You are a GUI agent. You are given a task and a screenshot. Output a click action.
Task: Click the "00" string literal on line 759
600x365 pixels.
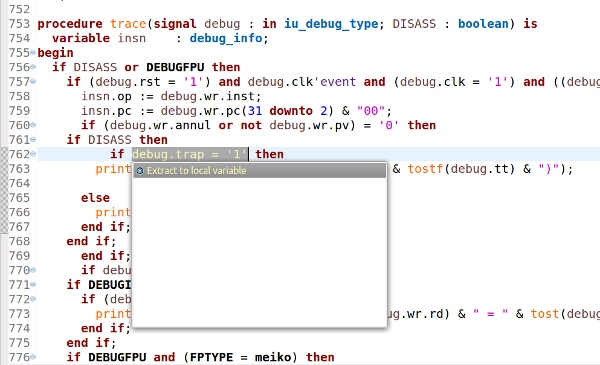[x=371, y=111]
